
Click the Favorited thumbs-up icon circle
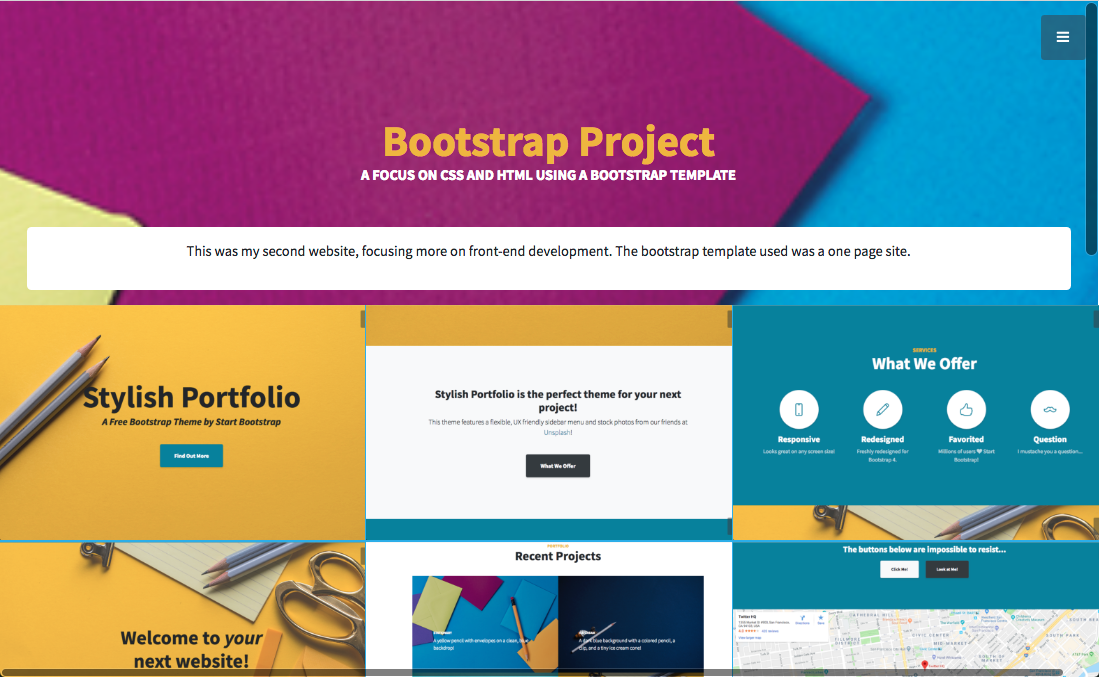(x=966, y=409)
